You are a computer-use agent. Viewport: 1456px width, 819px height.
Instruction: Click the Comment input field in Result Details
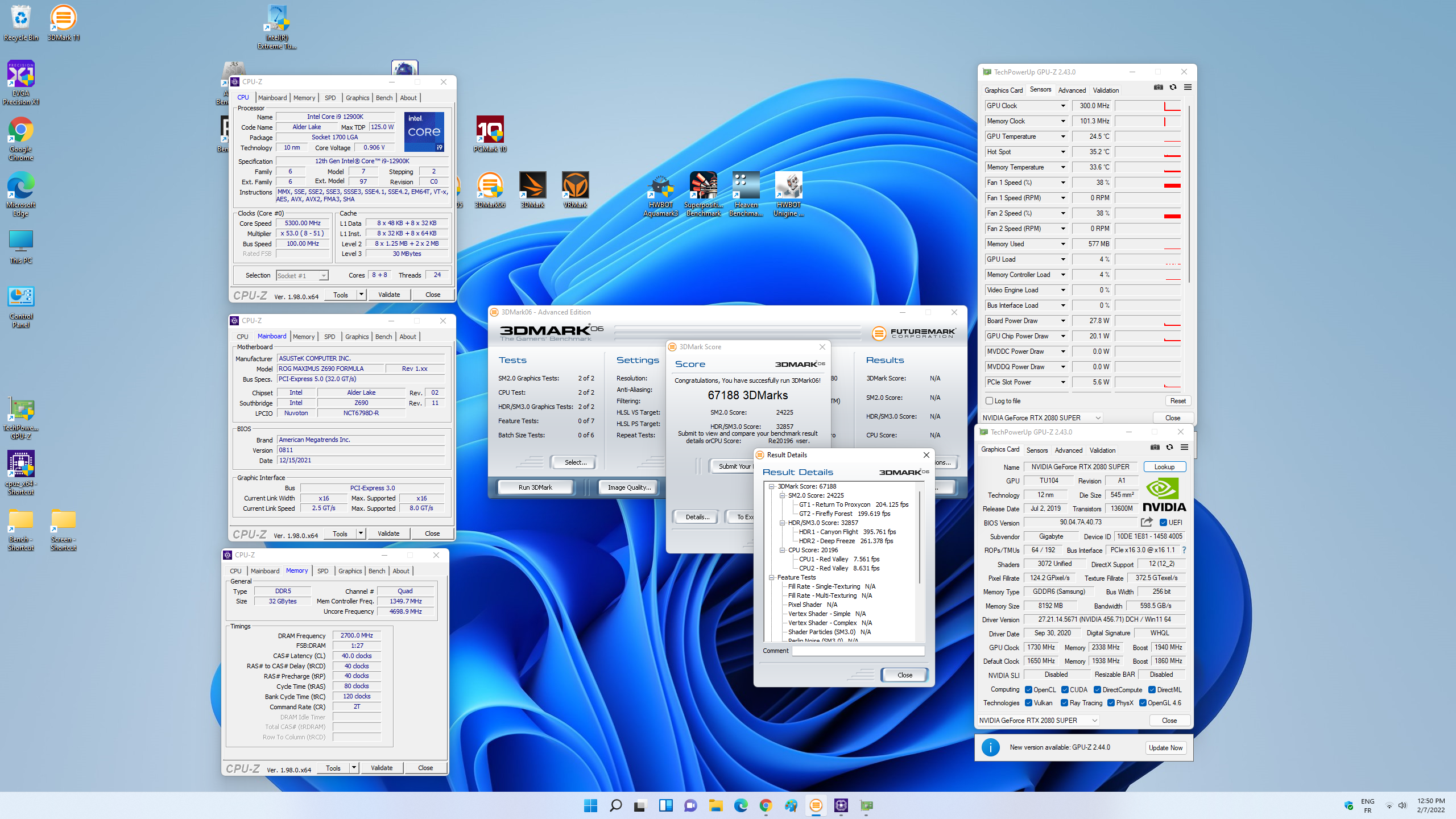click(858, 651)
